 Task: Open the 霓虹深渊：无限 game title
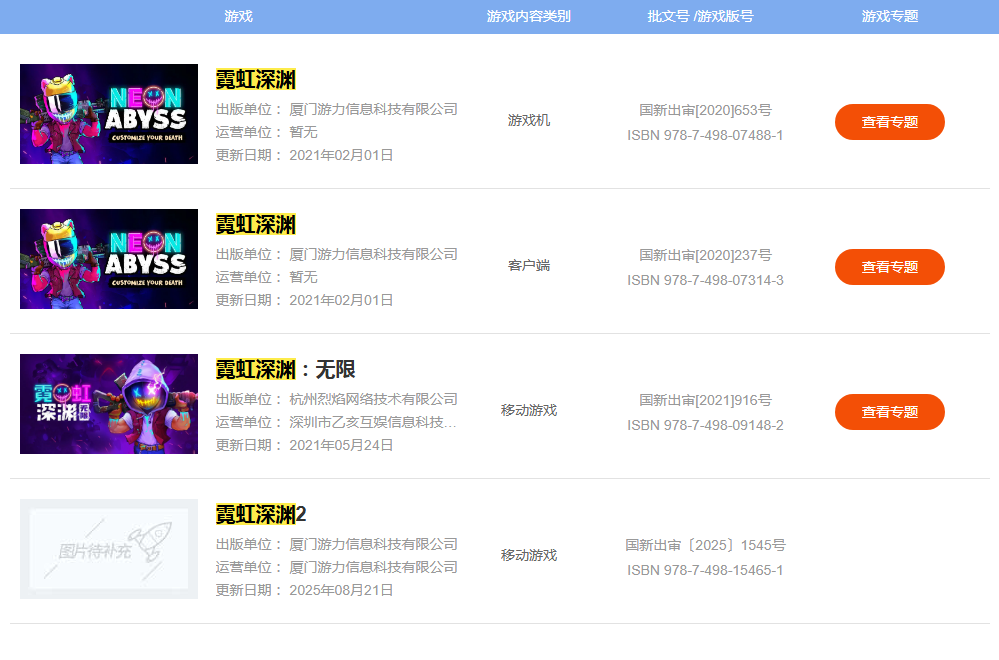(285, 369)
